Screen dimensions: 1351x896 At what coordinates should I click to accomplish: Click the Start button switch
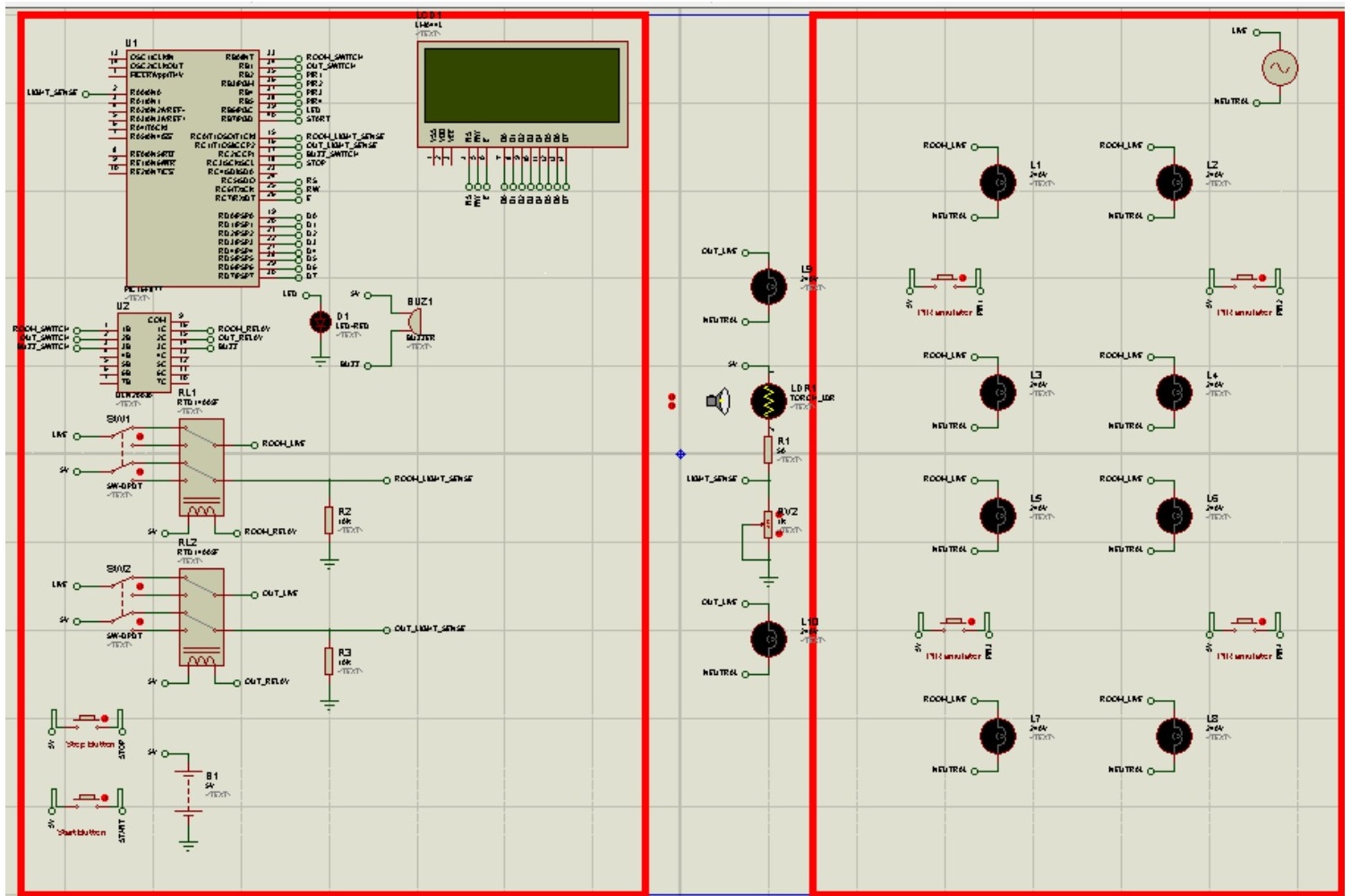87,800
